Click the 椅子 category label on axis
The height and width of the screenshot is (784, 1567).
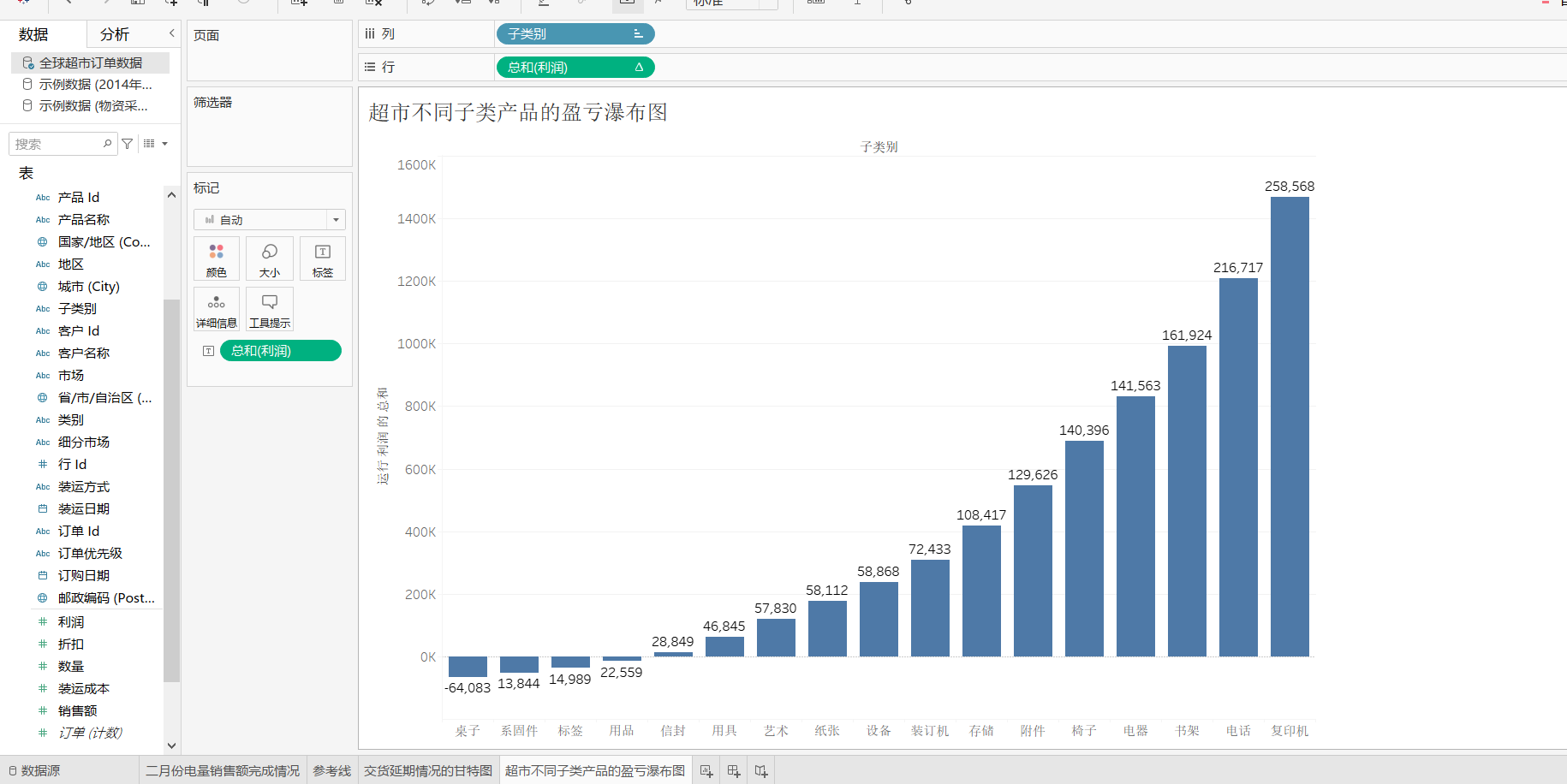tap(1084, 731)
